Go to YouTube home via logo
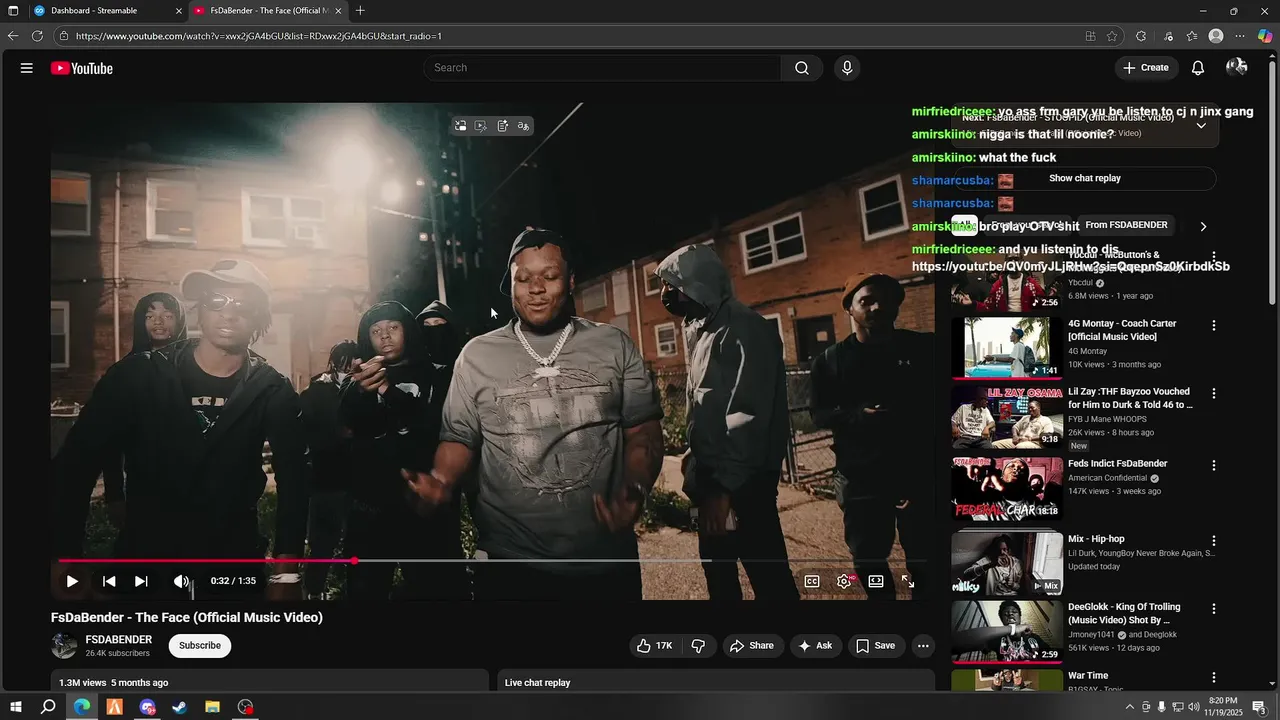The image size is (1280, 720). pyautogui.click(x=82, y=68)
